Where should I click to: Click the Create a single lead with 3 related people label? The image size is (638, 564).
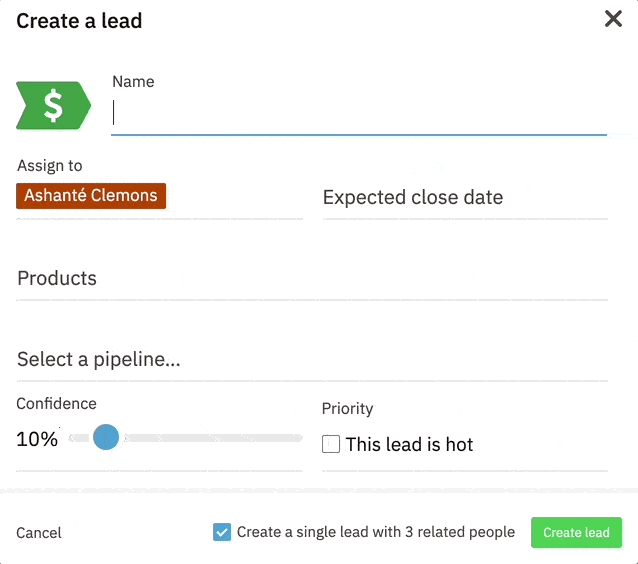pos(376,532)
